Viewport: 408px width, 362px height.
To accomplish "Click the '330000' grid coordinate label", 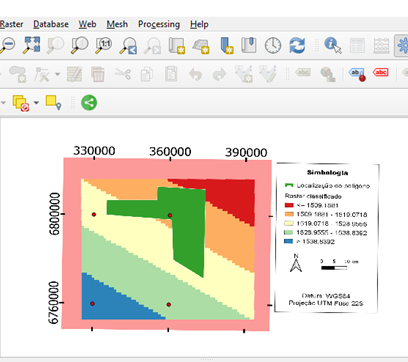I will pyautogui.click(x=94, y=151).
